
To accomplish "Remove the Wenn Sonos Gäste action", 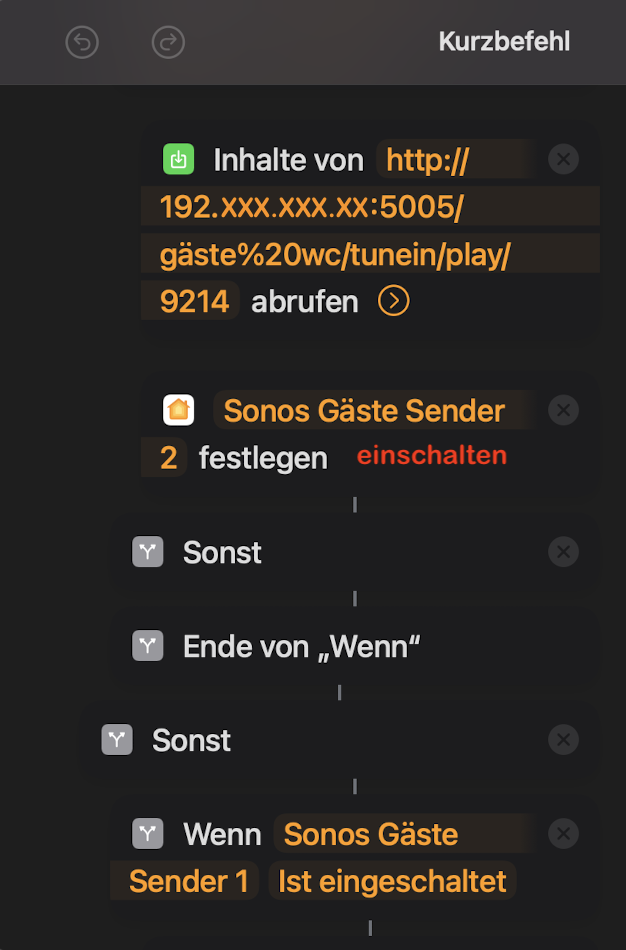I will [x=564, y=834].
